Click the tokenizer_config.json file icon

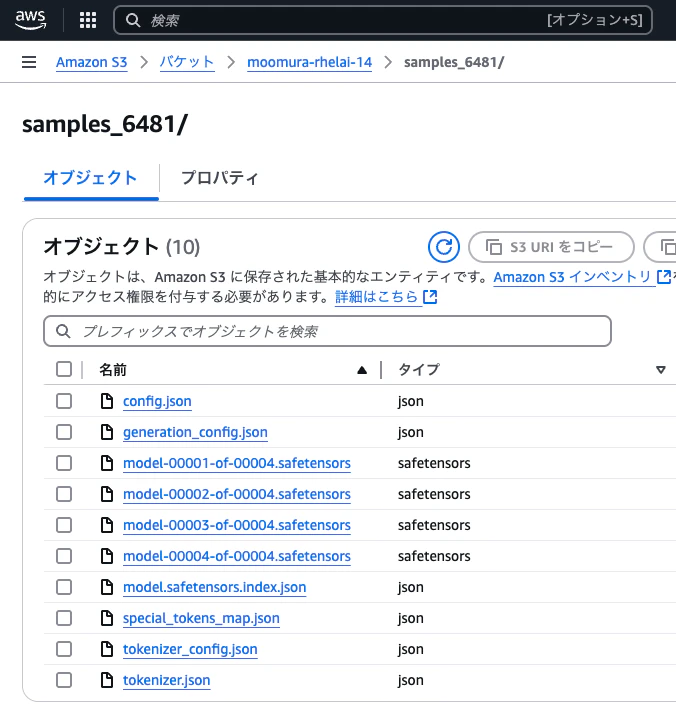point(107,649)
